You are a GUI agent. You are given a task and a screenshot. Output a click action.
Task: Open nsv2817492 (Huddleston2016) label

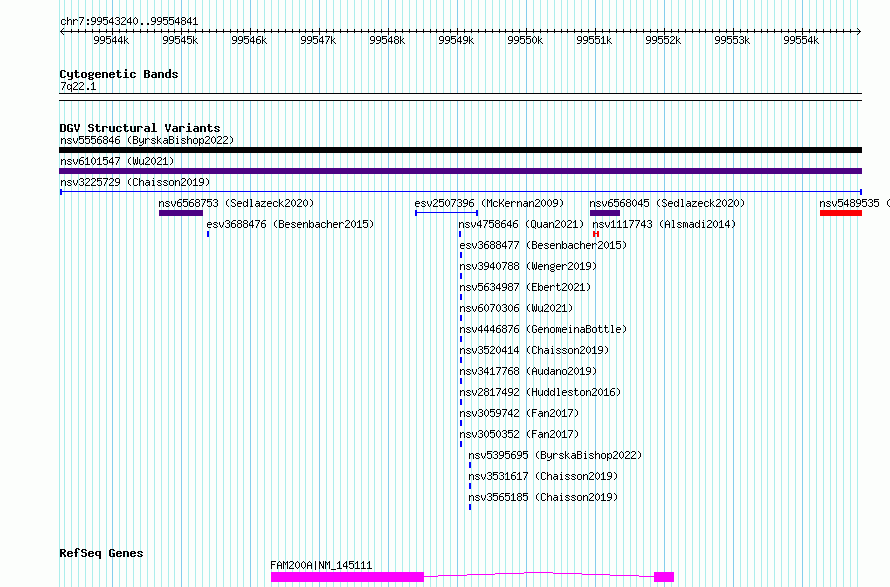click(x=540, y=392)
